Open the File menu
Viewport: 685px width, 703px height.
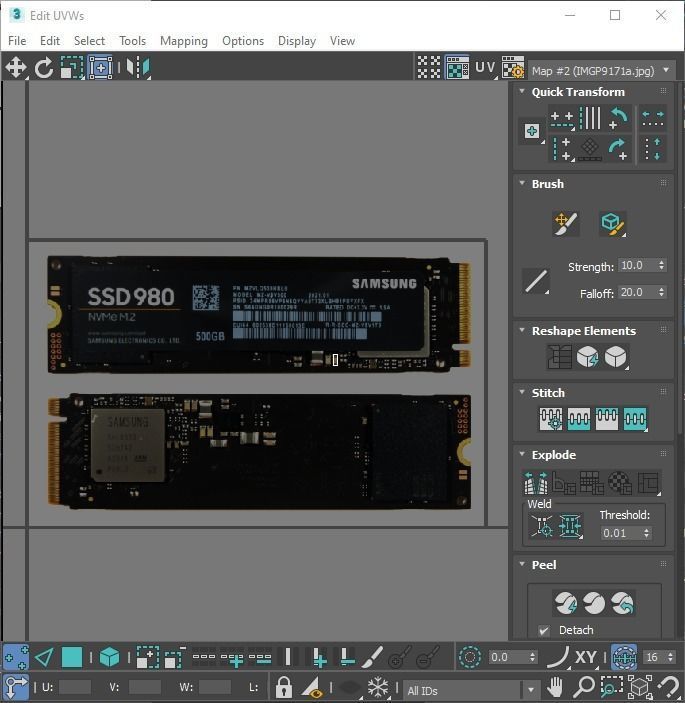pos(17,41)
